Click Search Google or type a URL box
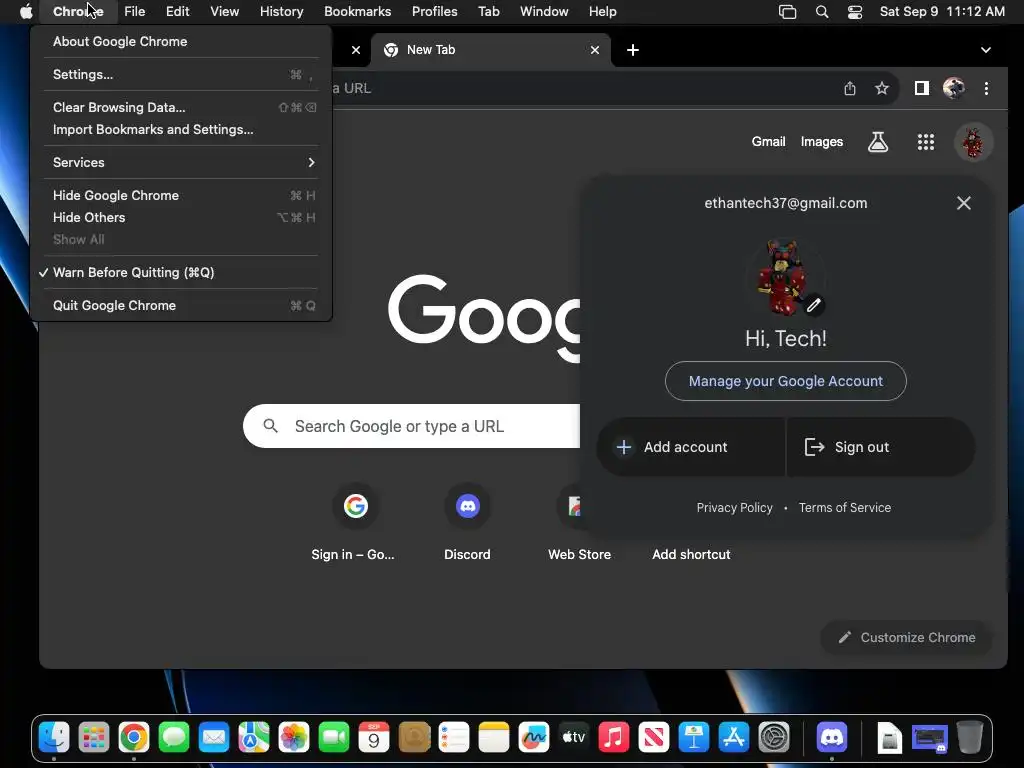 [411, 426]
